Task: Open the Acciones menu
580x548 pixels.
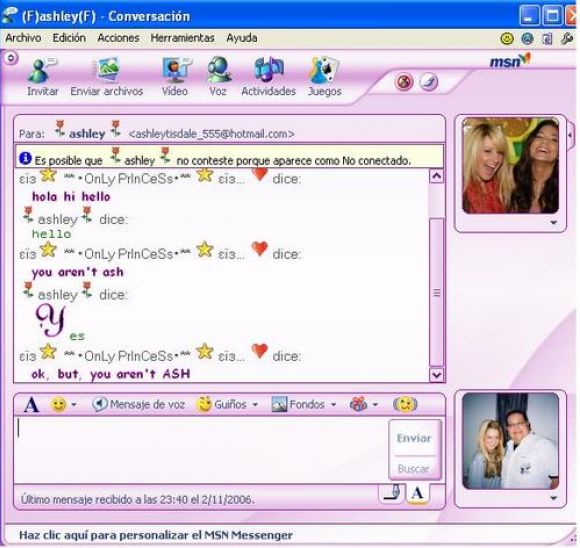Action: [118, 38]
